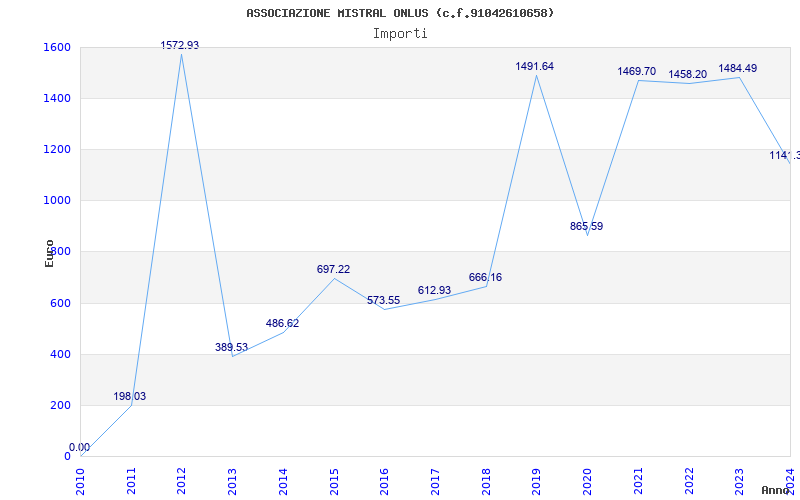The width and height of the screenshot is (800, 500).
Task: Click the Importi subtitle
Action: coord(400,34)
